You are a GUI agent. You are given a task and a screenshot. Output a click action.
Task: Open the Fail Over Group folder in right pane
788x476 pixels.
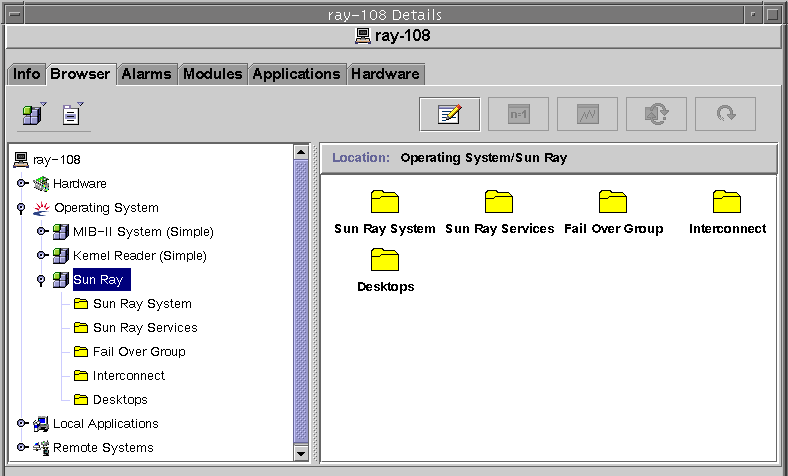click(x=613, y=202)
